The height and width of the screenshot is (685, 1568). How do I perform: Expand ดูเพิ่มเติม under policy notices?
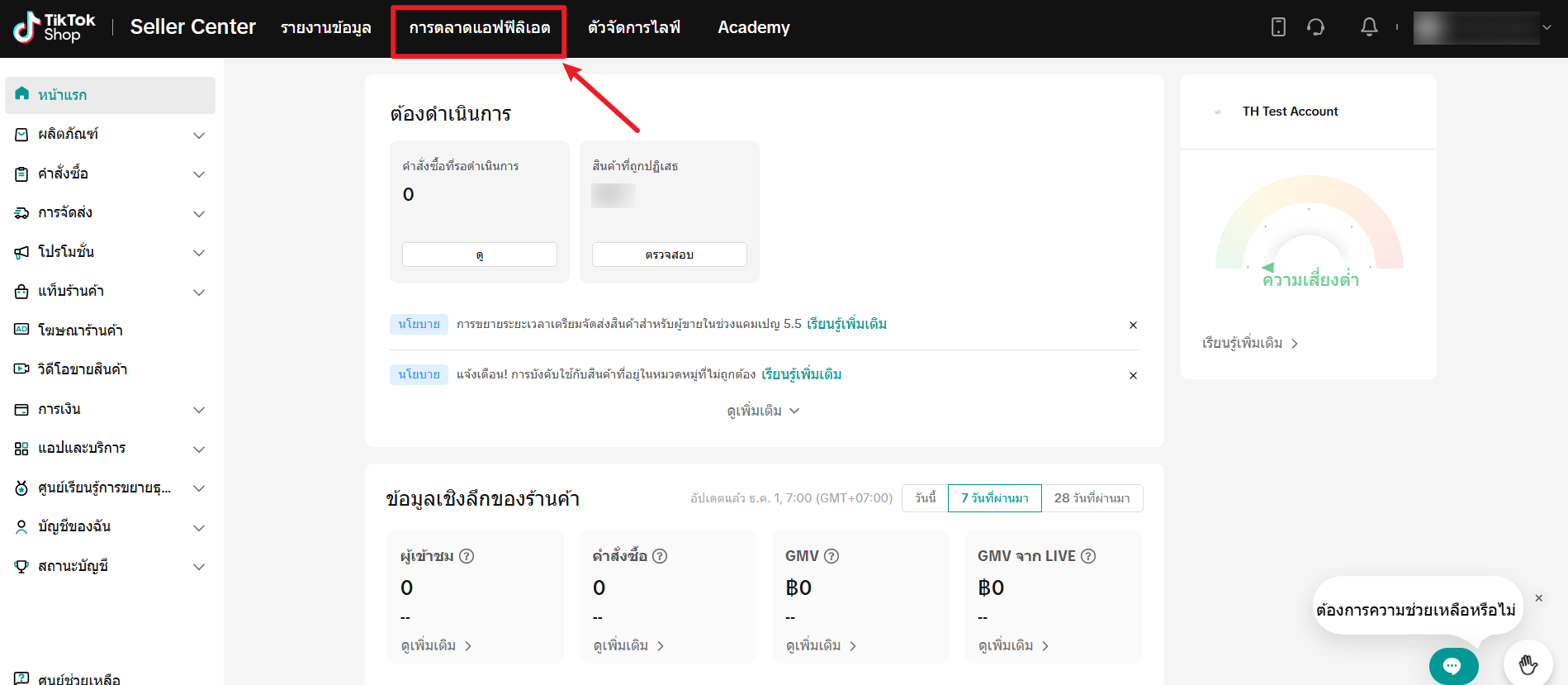click(763, 411)
